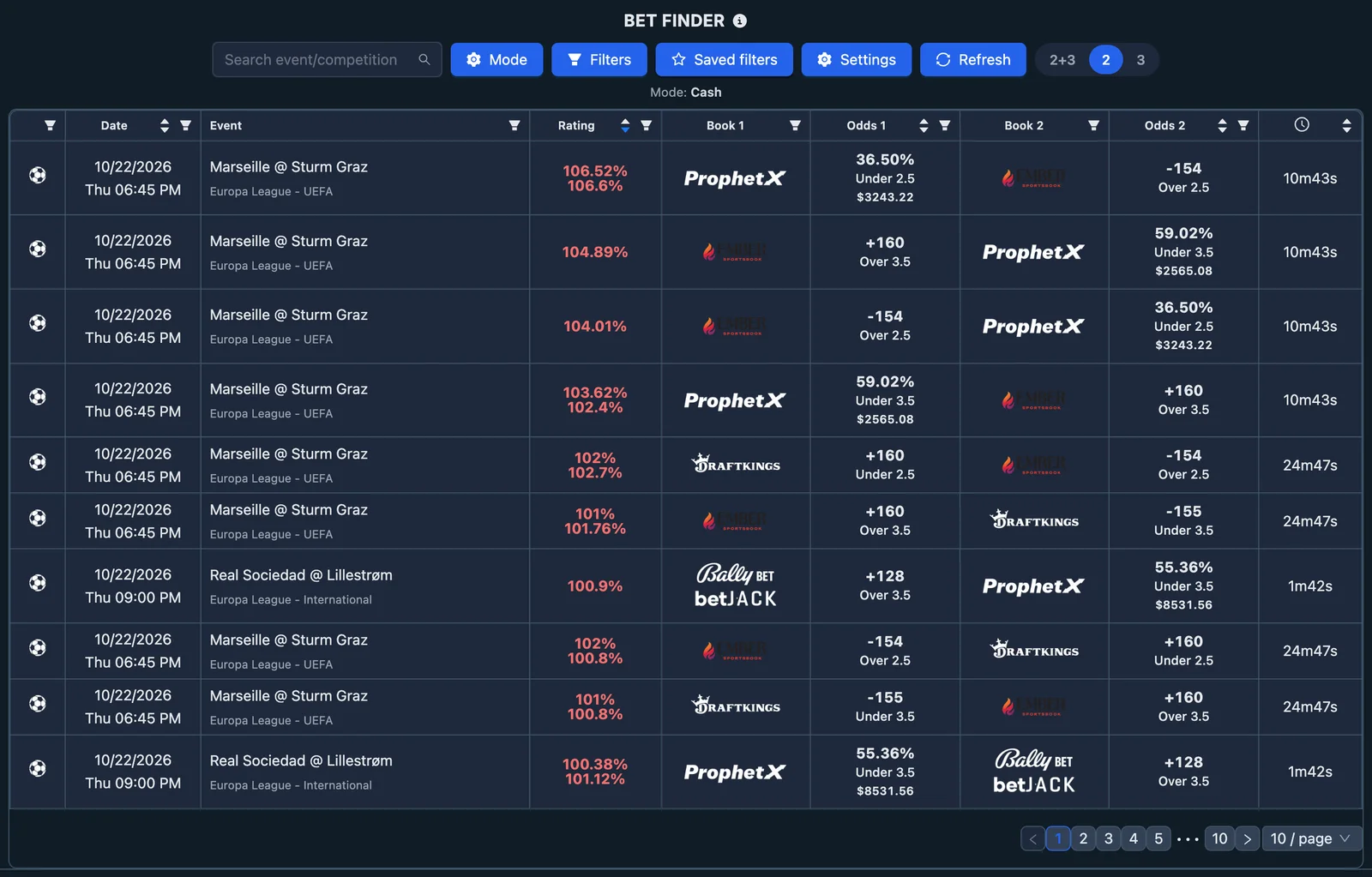Click the clock icon column header

click(x=1302, y=124)
